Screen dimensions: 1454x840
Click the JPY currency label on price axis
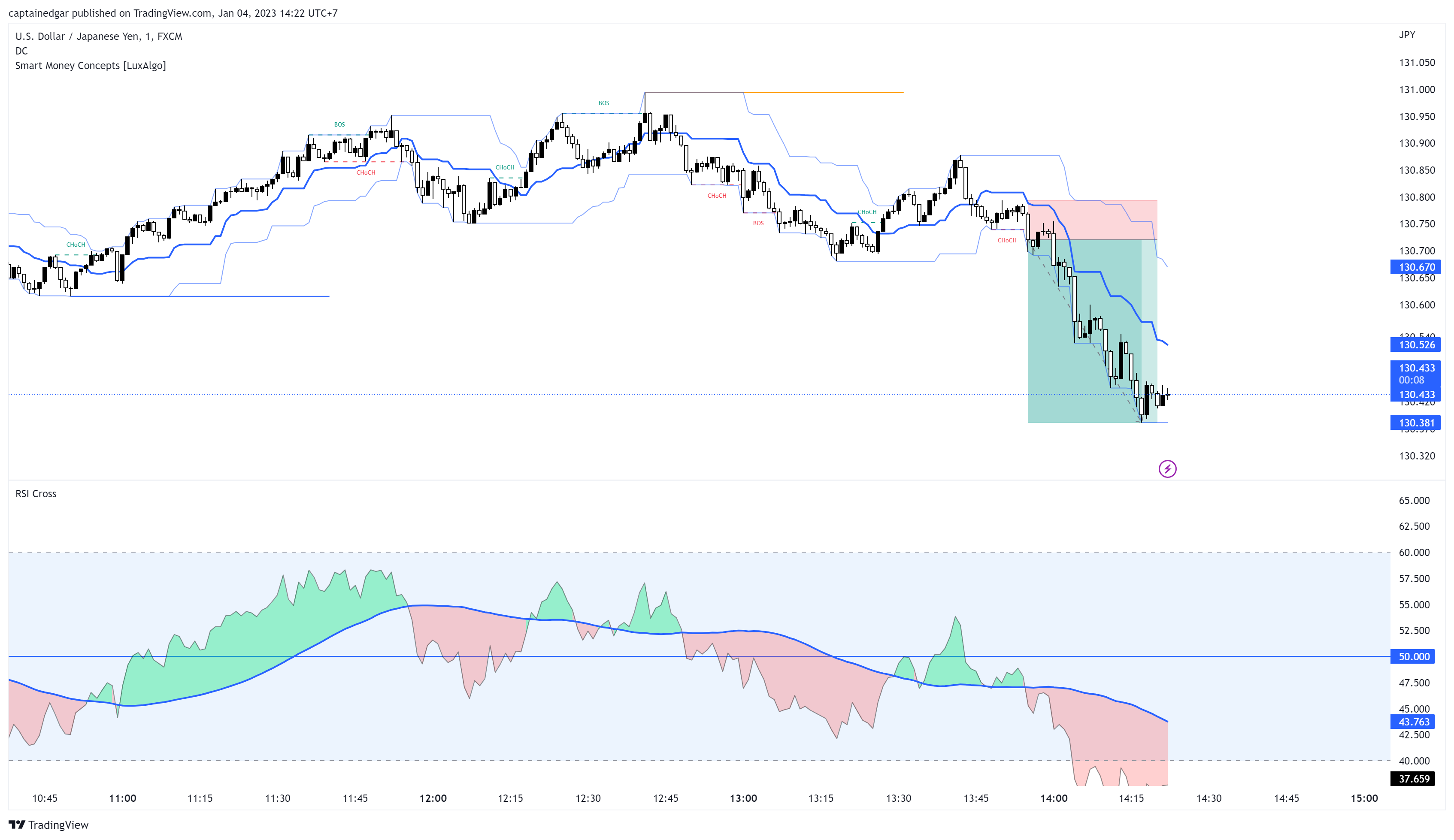1407,35
